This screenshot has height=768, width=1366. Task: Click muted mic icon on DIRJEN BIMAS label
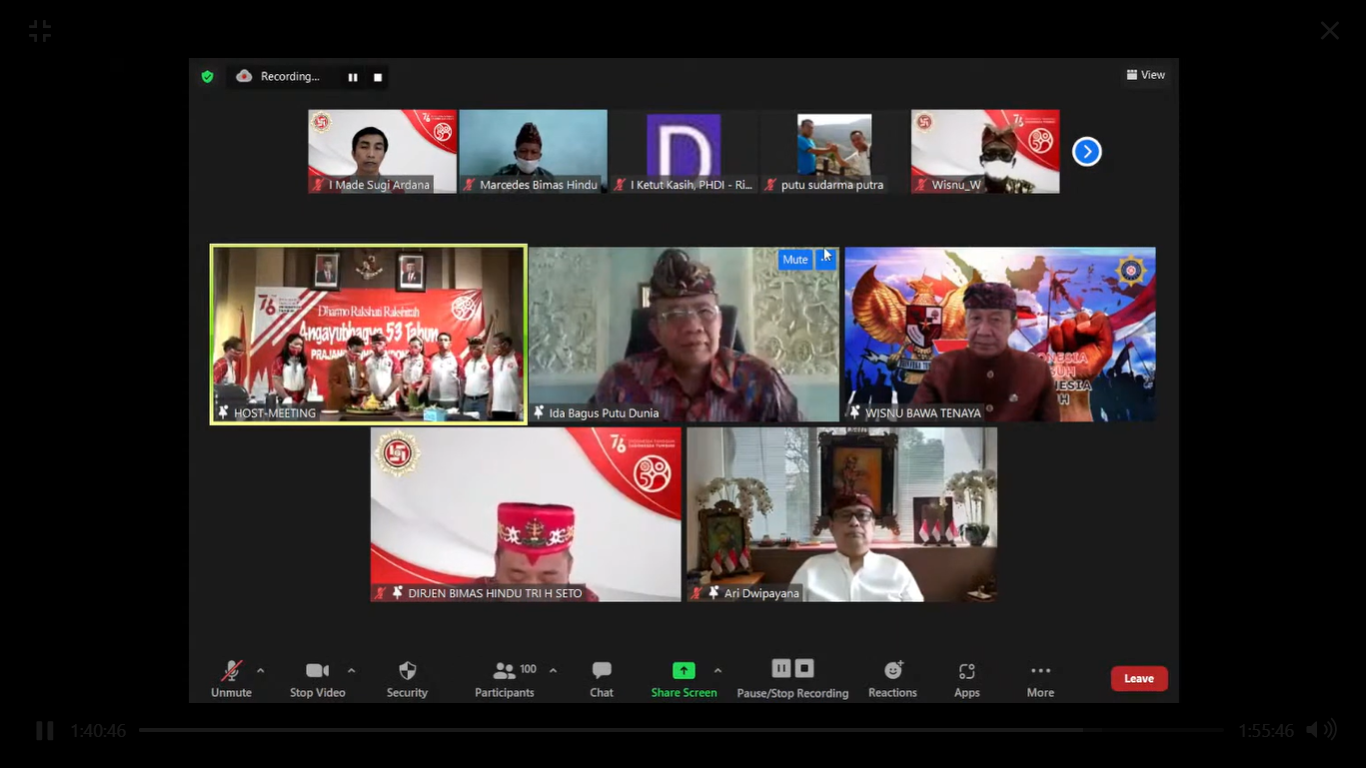click(x=380, y=593)
